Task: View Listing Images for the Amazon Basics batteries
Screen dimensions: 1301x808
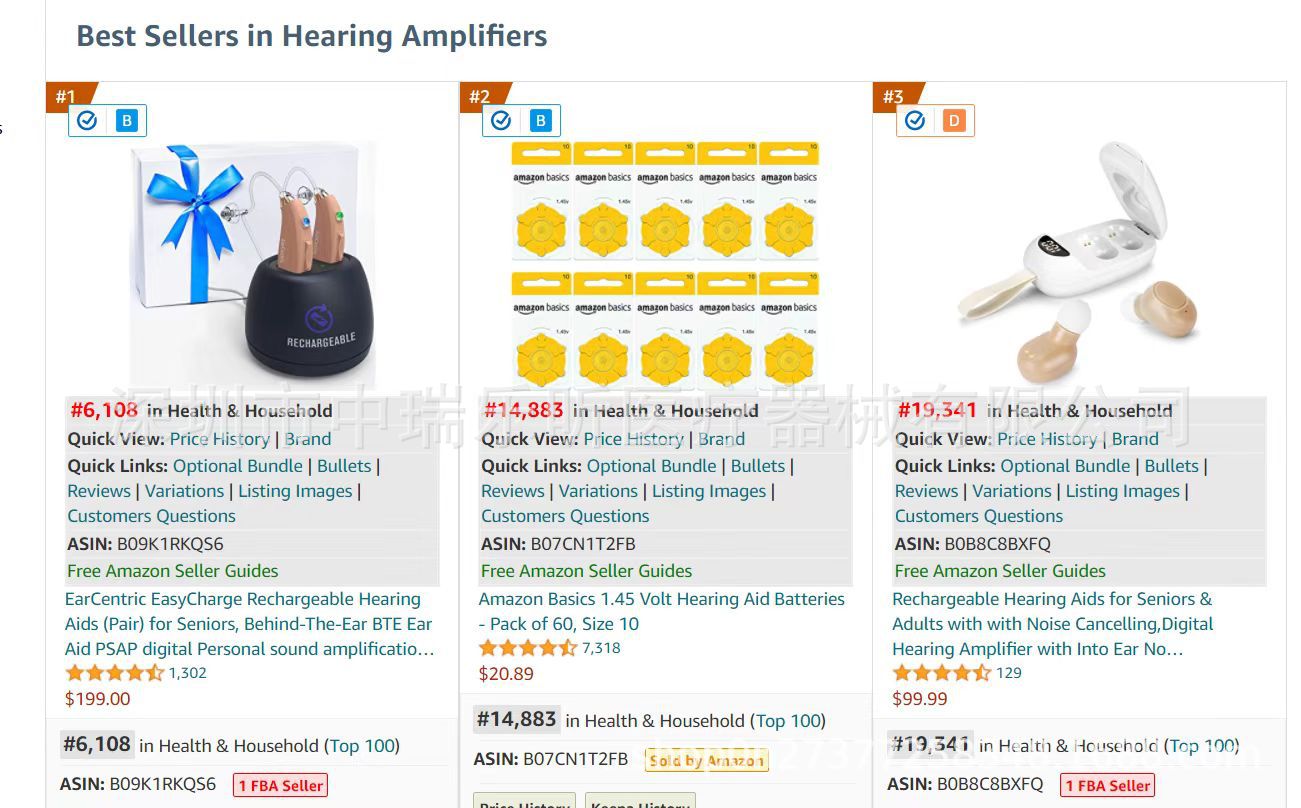Action: tap(709, 491)
